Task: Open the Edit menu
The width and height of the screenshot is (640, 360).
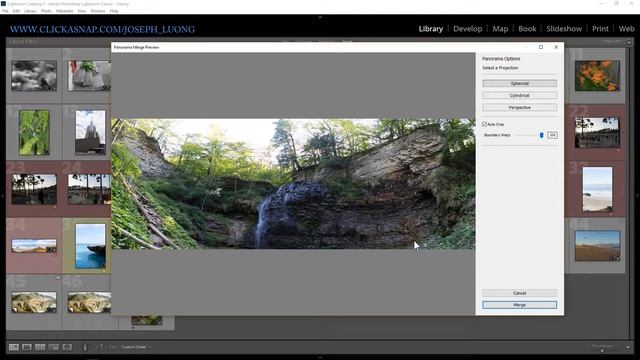Action: [x=16, y=11]
